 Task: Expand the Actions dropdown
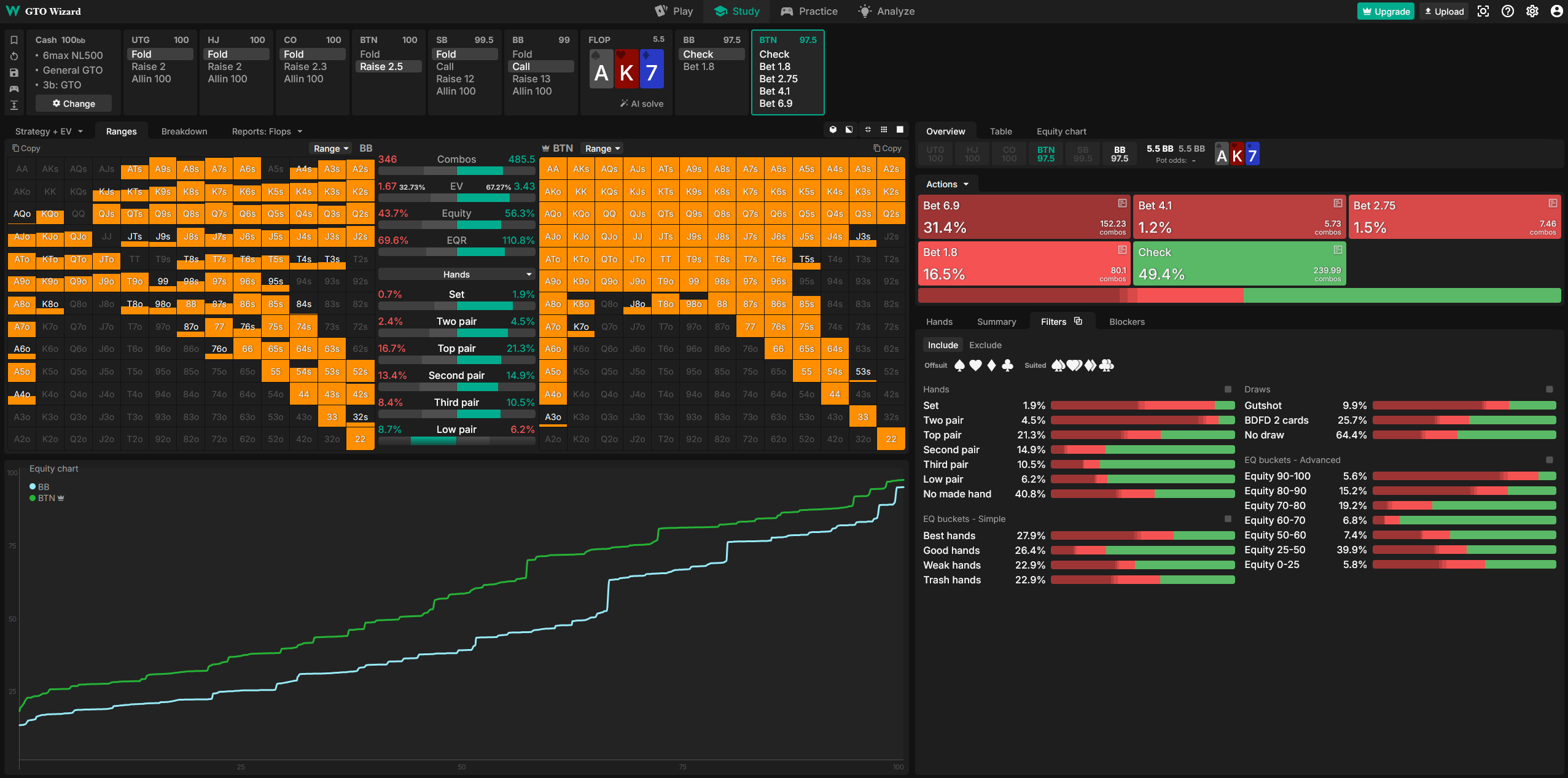(947, 184)
